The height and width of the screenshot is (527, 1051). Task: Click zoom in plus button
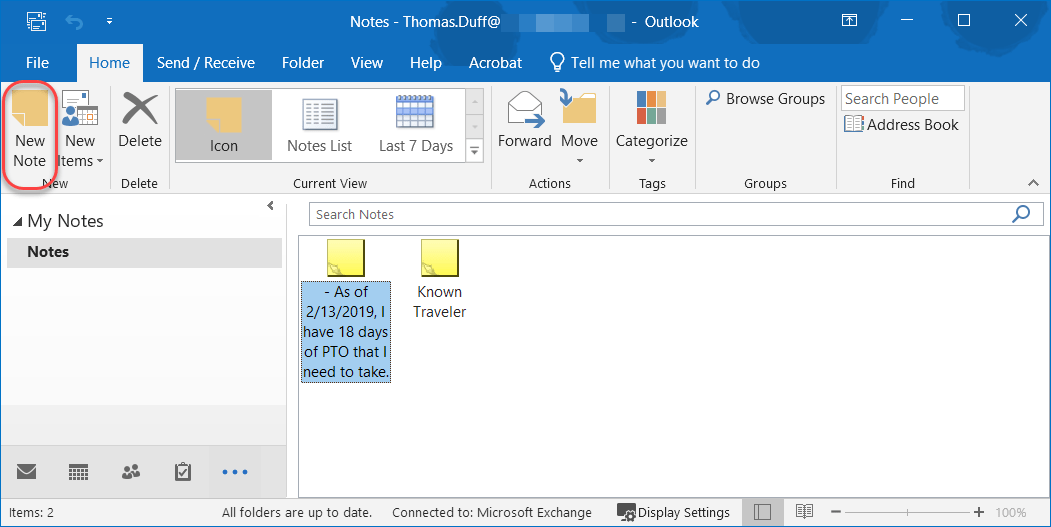coord(979,512)
